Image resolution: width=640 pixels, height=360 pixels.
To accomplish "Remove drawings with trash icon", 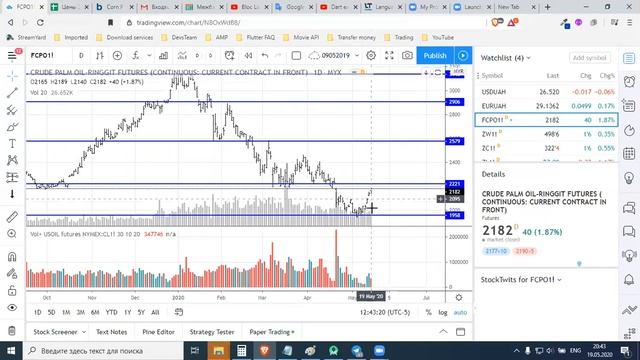I will coord(12,331).
